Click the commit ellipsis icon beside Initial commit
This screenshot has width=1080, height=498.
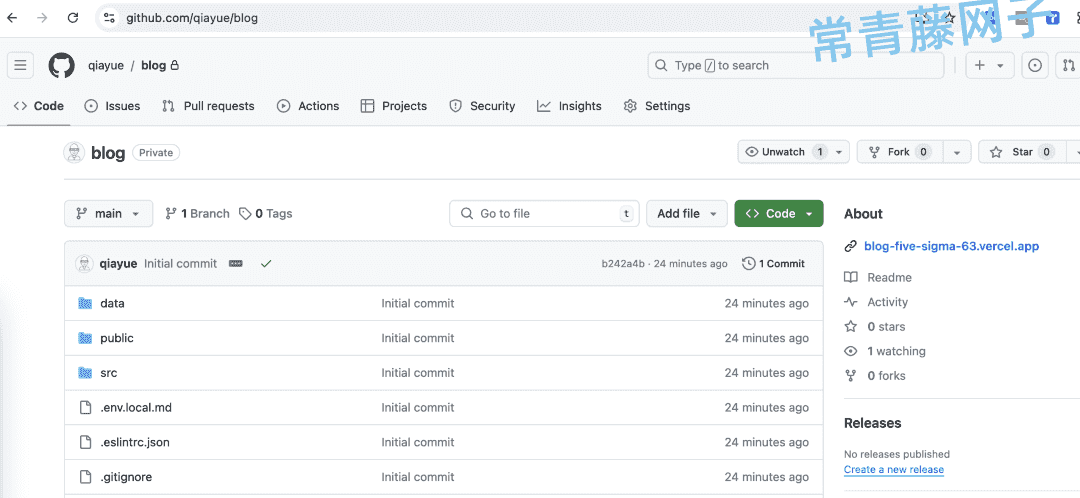(236, 263)
